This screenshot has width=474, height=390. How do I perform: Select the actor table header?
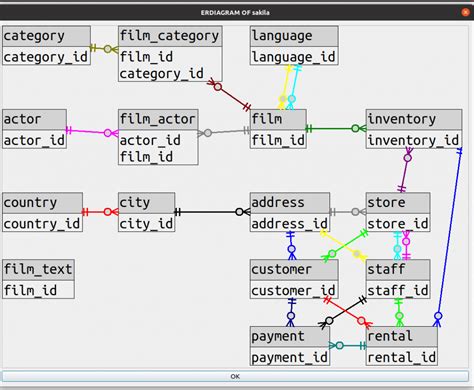pyautogui.click(x=34, y=120)
